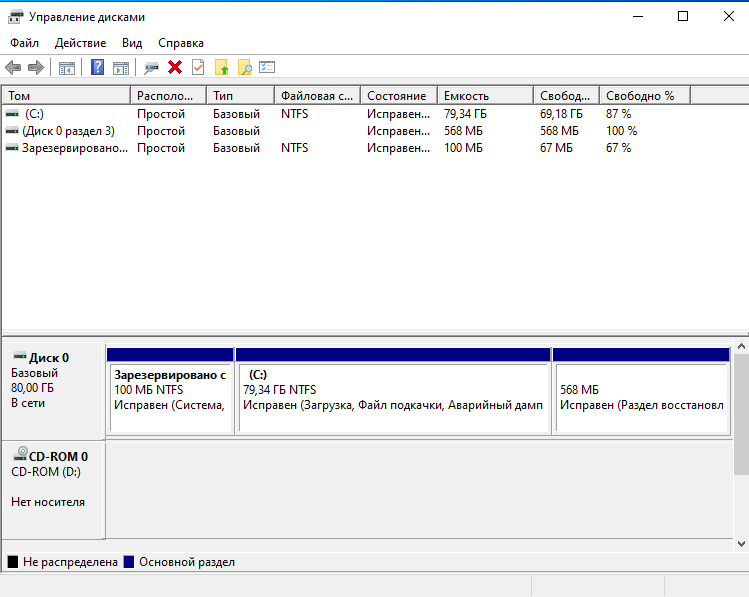Click the red X delete icon
The height and width of the screenshot is (597, 749).
coord(175,67)
